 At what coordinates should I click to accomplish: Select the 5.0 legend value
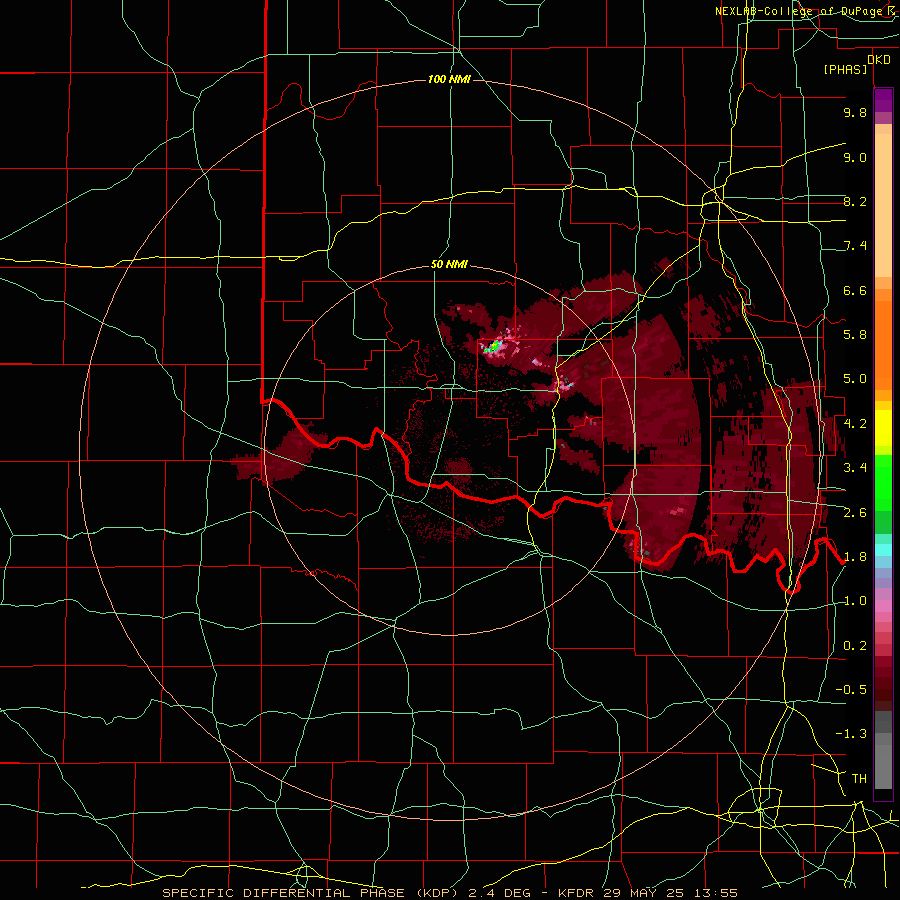(855, 379)
